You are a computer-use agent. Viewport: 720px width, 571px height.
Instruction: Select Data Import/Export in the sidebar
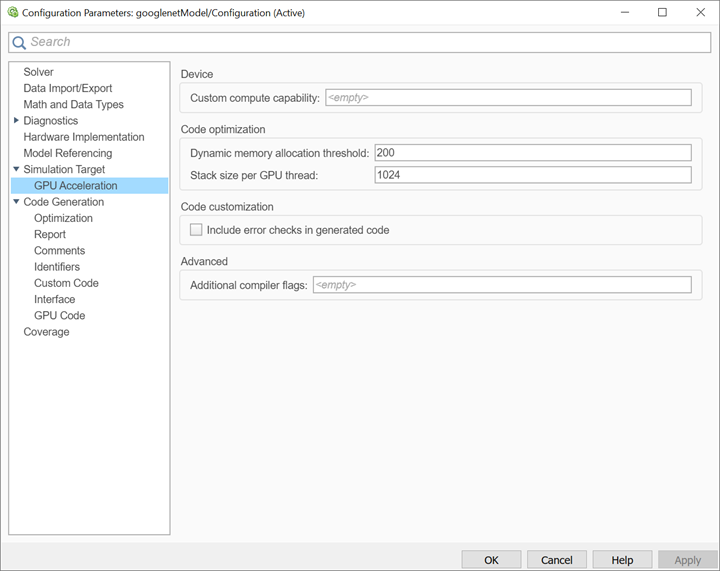point(68,88)
